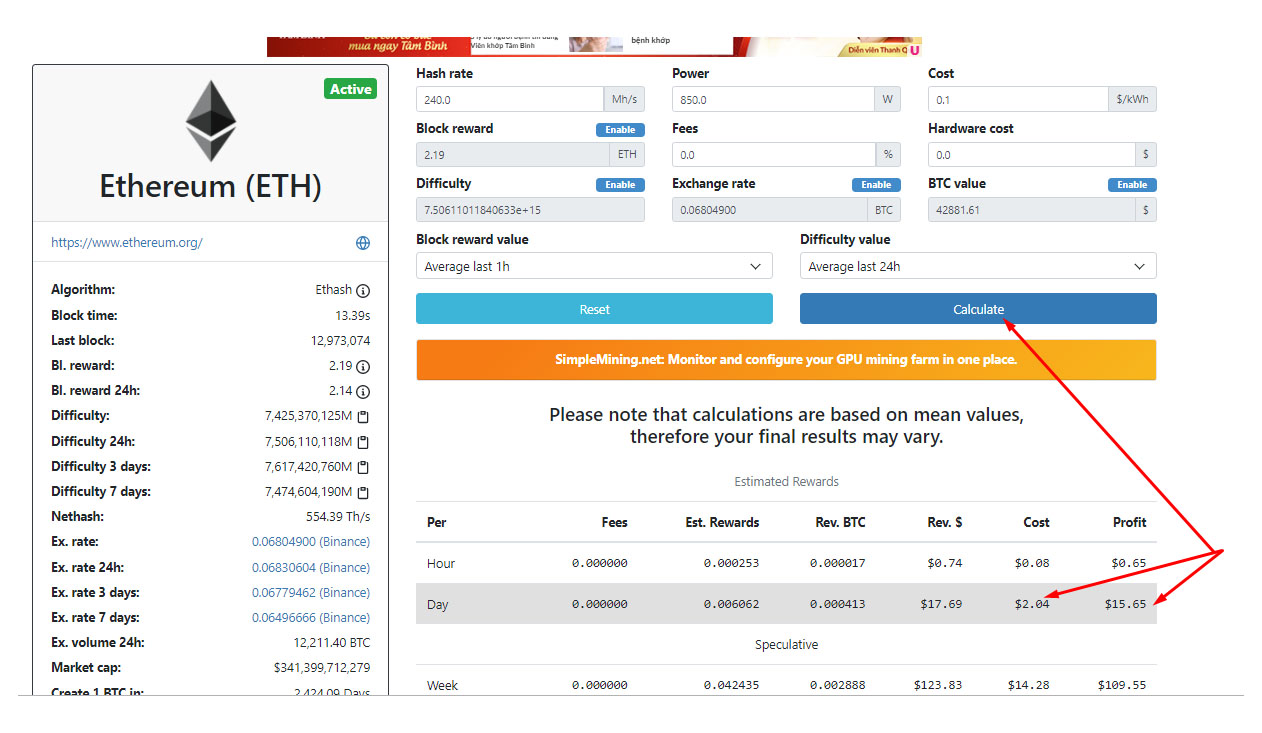The height and width of the screenshot is (733, 1262).
Task: Open the Bl. reward 24h info icon
Action: pyautogui.click(x=363, y=392)
